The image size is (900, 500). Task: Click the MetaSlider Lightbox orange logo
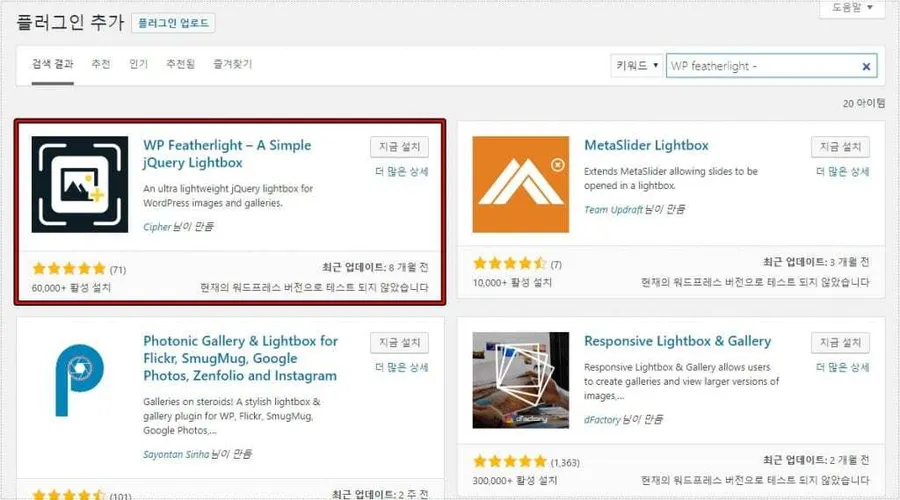coord(521,184)
